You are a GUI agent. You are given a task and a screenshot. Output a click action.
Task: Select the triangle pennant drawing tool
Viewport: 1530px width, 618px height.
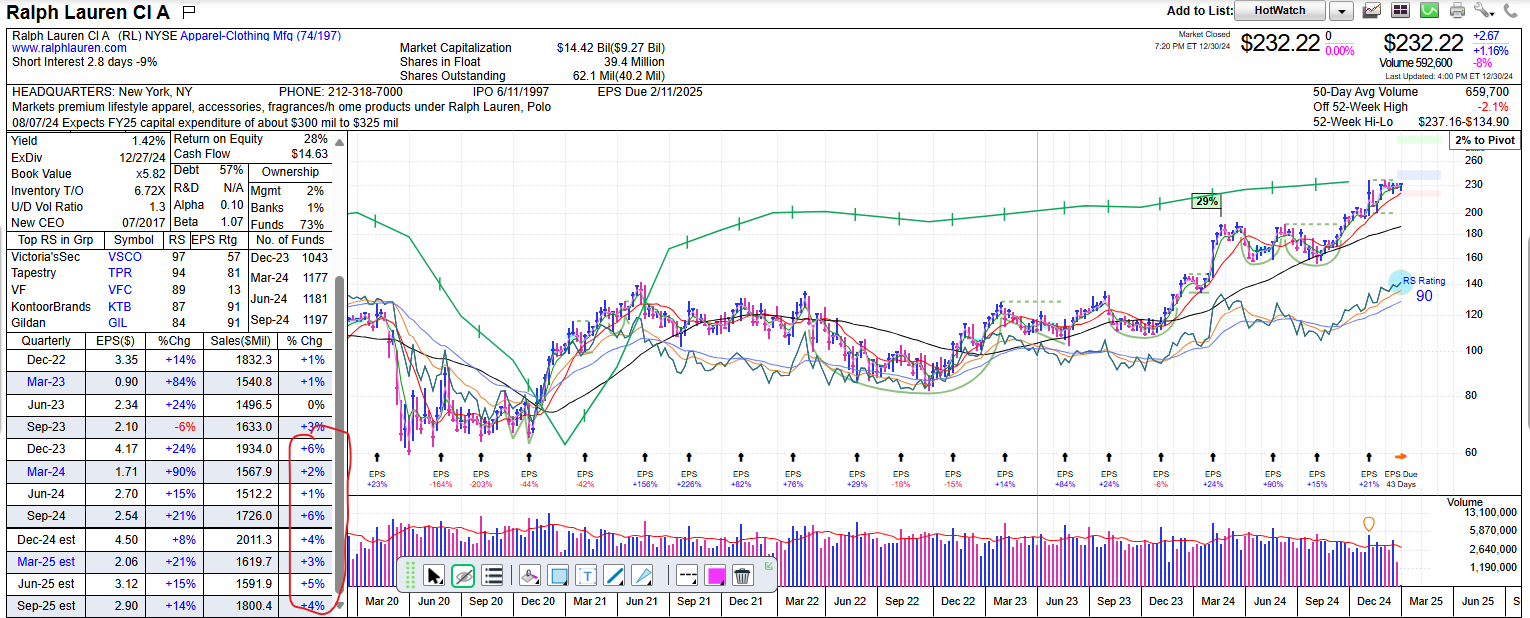pos(642,575)
